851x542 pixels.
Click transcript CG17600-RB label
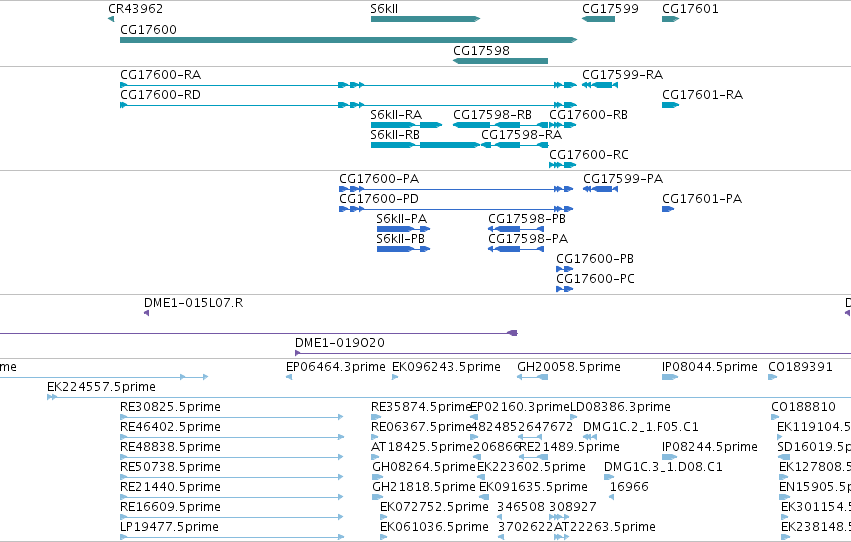[588, 114]
